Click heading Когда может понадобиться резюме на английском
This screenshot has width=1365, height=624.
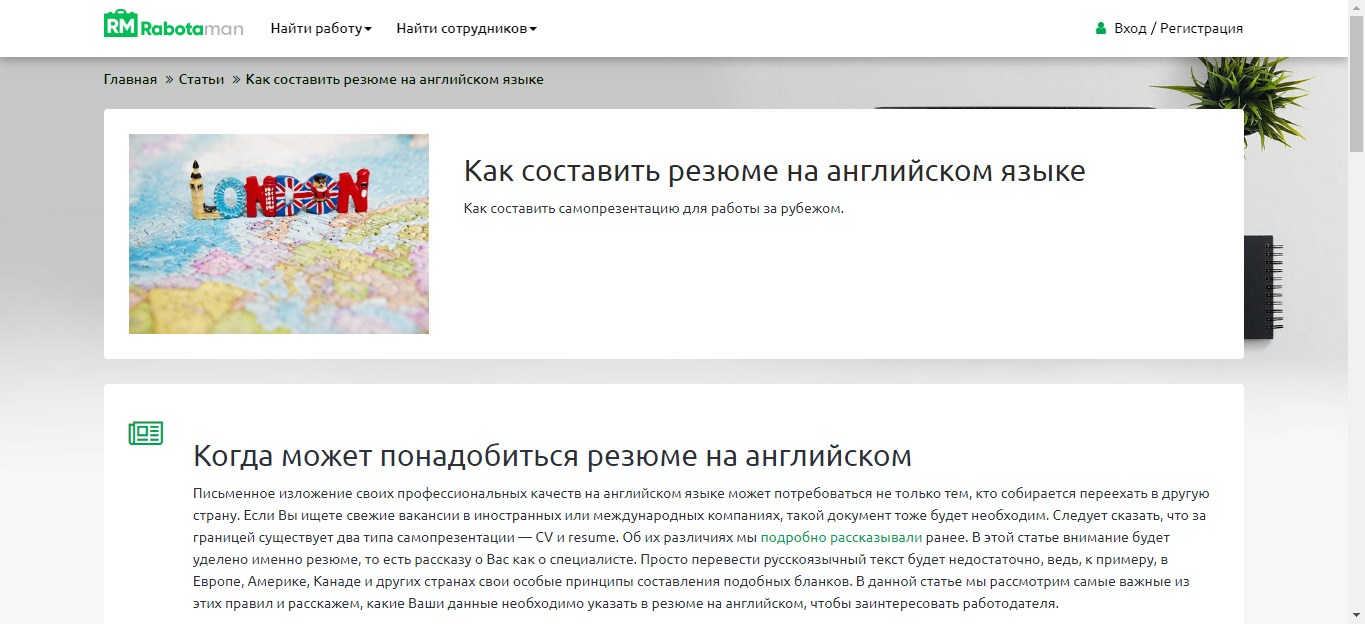(552, 456)
